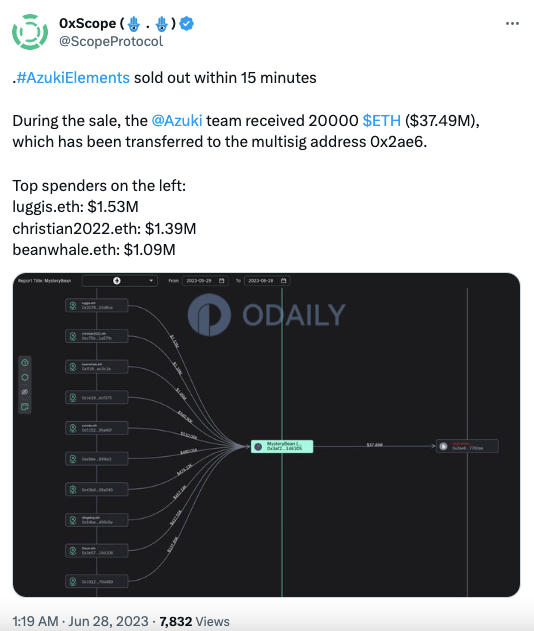Open the @ScopeProtocol handle
Image resolution: width=534 pixels, height=631 pixels.
[x=111, y=41]
